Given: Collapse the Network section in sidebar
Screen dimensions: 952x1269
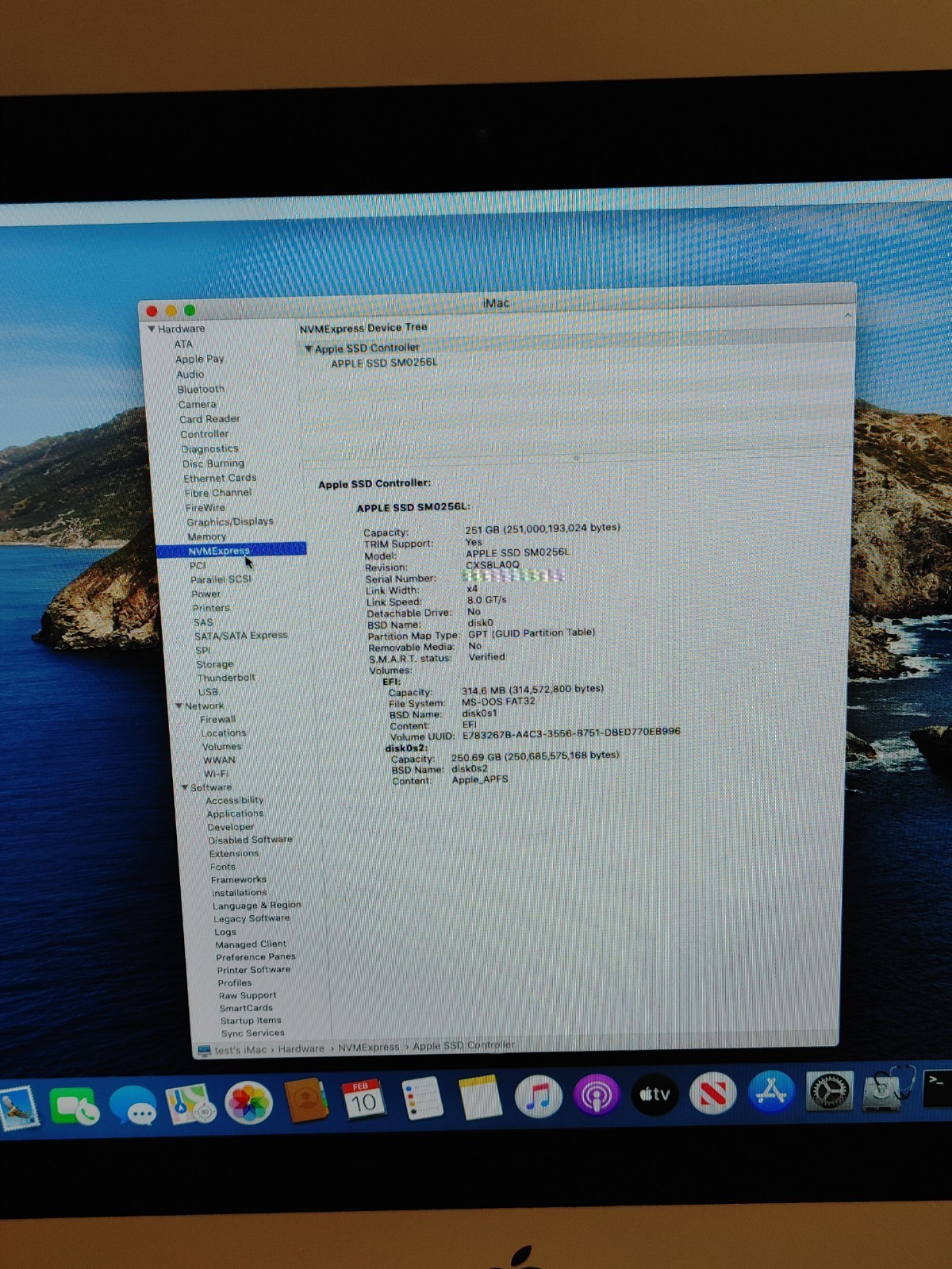Looking at the screenshot, I should tap(179, 706).
